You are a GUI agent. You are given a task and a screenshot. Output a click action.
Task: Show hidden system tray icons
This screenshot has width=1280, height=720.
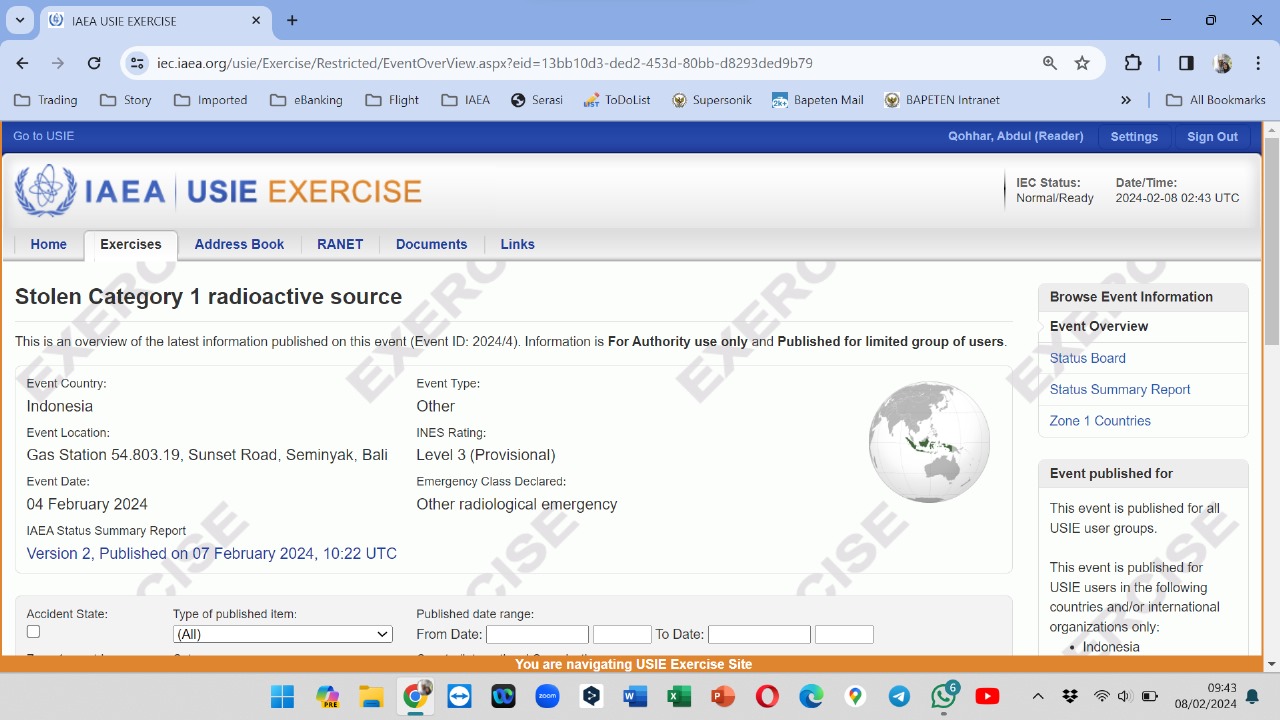click(x=1037, y=696)
